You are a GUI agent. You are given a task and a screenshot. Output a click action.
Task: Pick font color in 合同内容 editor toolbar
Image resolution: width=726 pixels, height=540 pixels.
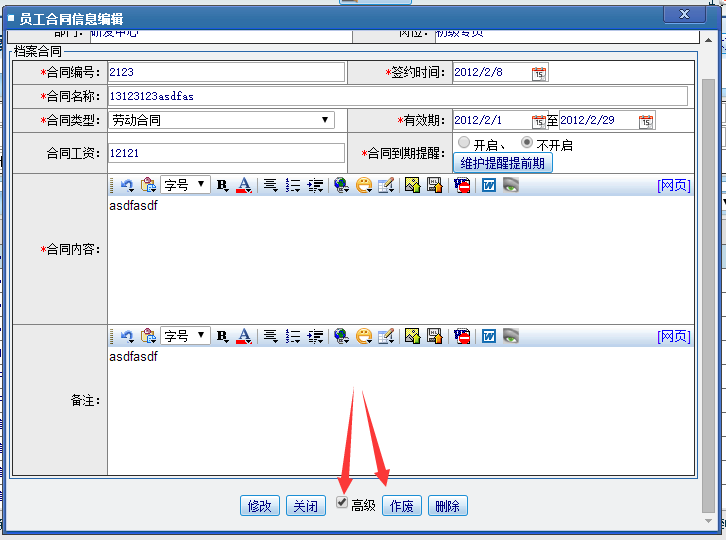(x=243, y=185)
